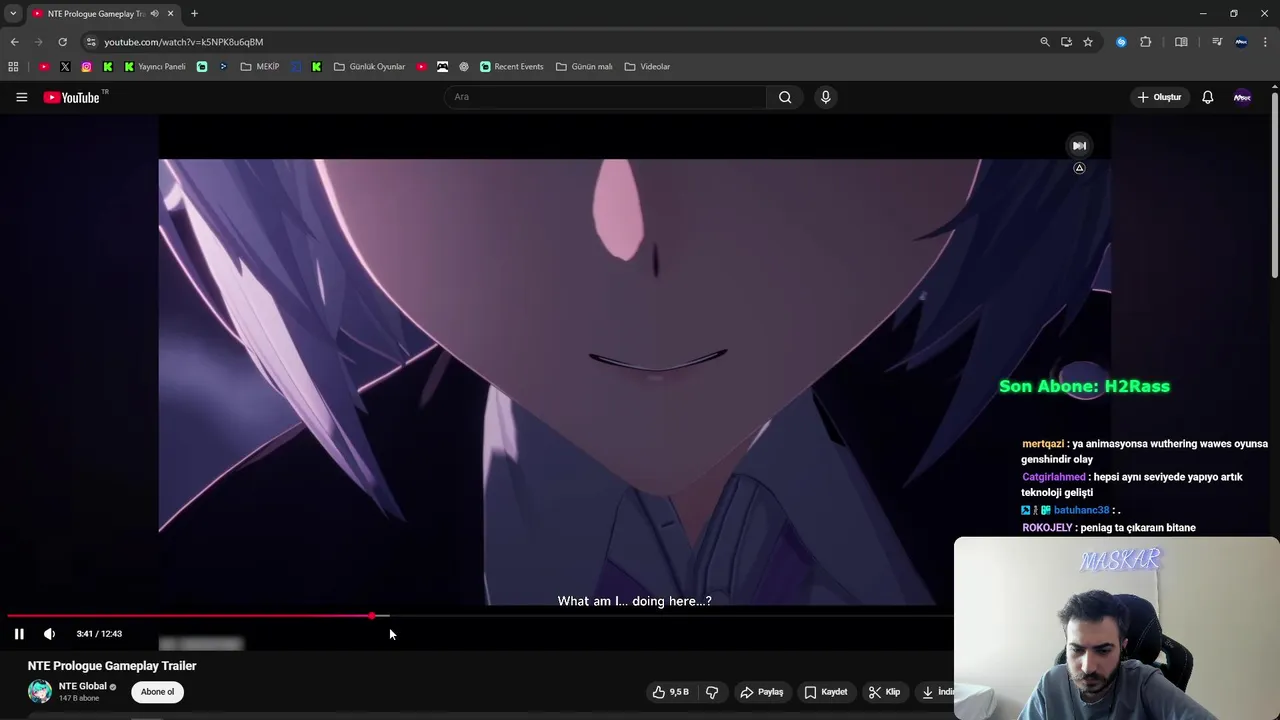The image size is (1280, 720).
Task: Save the video using Kaydet
Action: click(x=826, y=692)
